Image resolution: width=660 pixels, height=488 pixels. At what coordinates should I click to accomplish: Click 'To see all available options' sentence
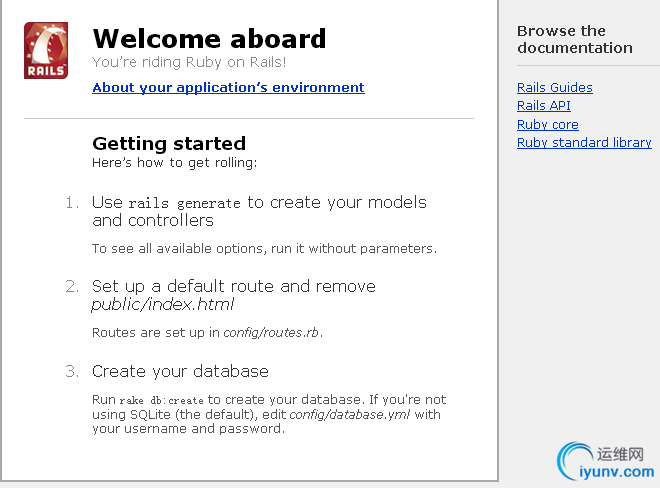(x=264, y=248)
